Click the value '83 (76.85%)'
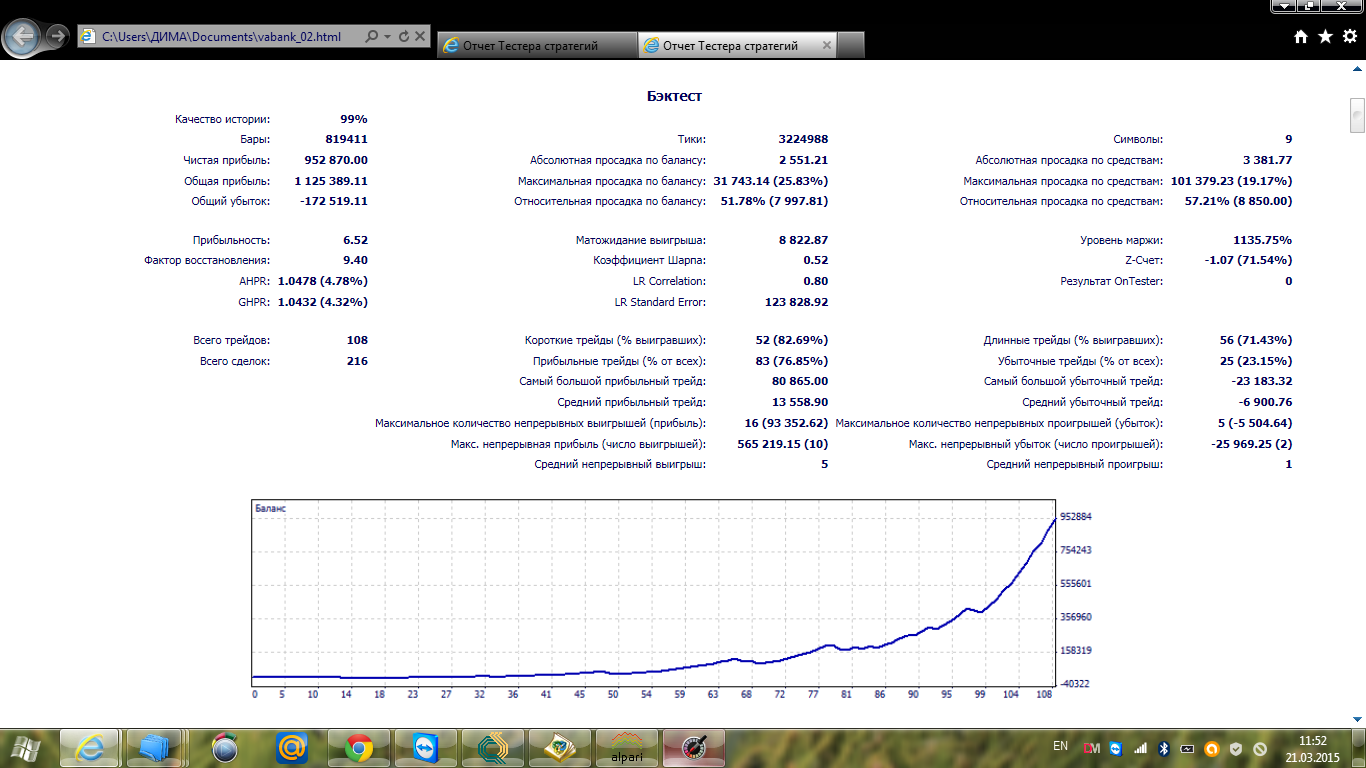This screenshot has width=1366, height=768. click(x=791, y=361)
